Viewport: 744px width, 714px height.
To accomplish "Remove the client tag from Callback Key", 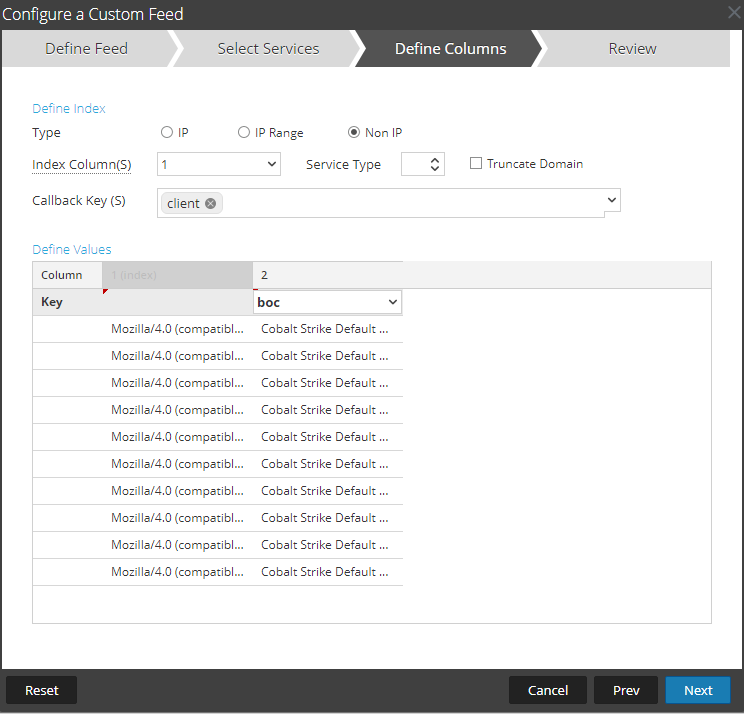I will point(210,203).
